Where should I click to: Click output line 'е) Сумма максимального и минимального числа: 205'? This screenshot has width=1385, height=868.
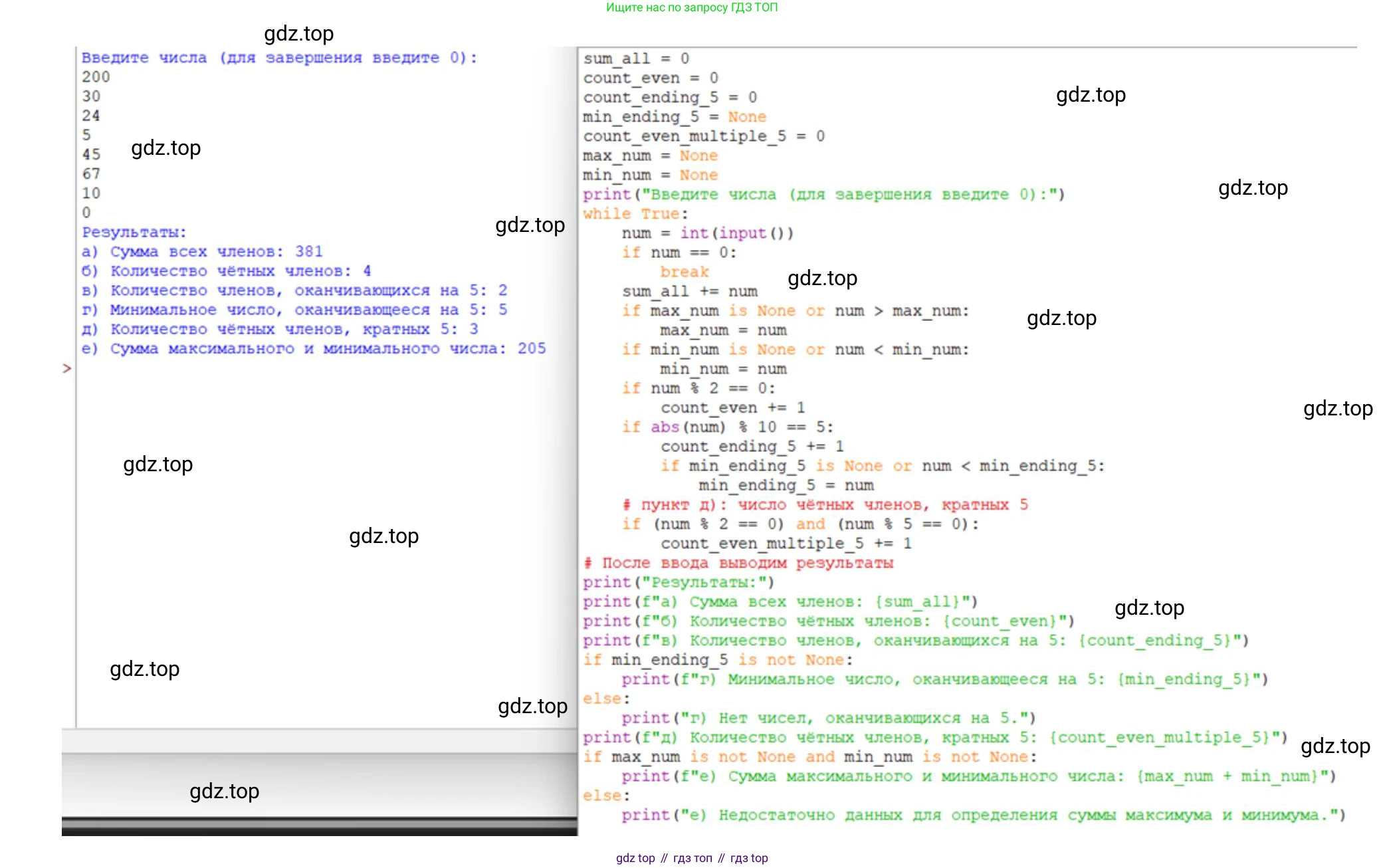tap(314, 348)
